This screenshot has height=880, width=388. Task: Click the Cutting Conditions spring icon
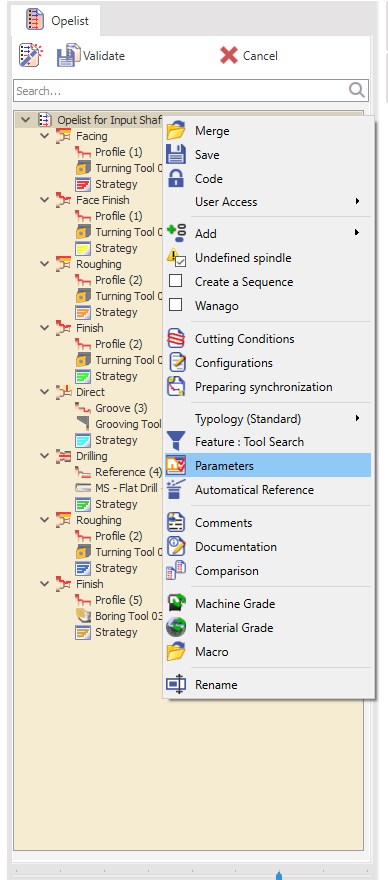tap(176, 338)
